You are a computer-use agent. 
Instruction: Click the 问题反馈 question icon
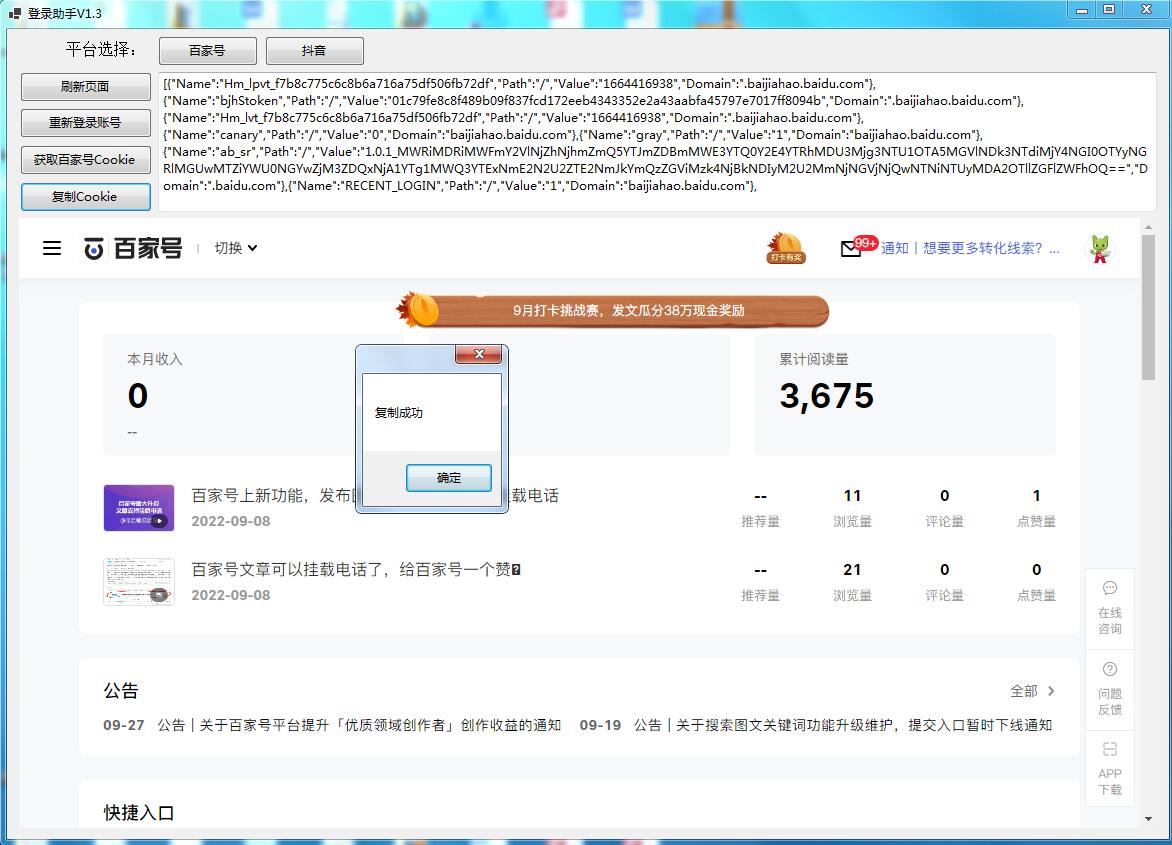pyautogui.click(x=1110, y=669)
